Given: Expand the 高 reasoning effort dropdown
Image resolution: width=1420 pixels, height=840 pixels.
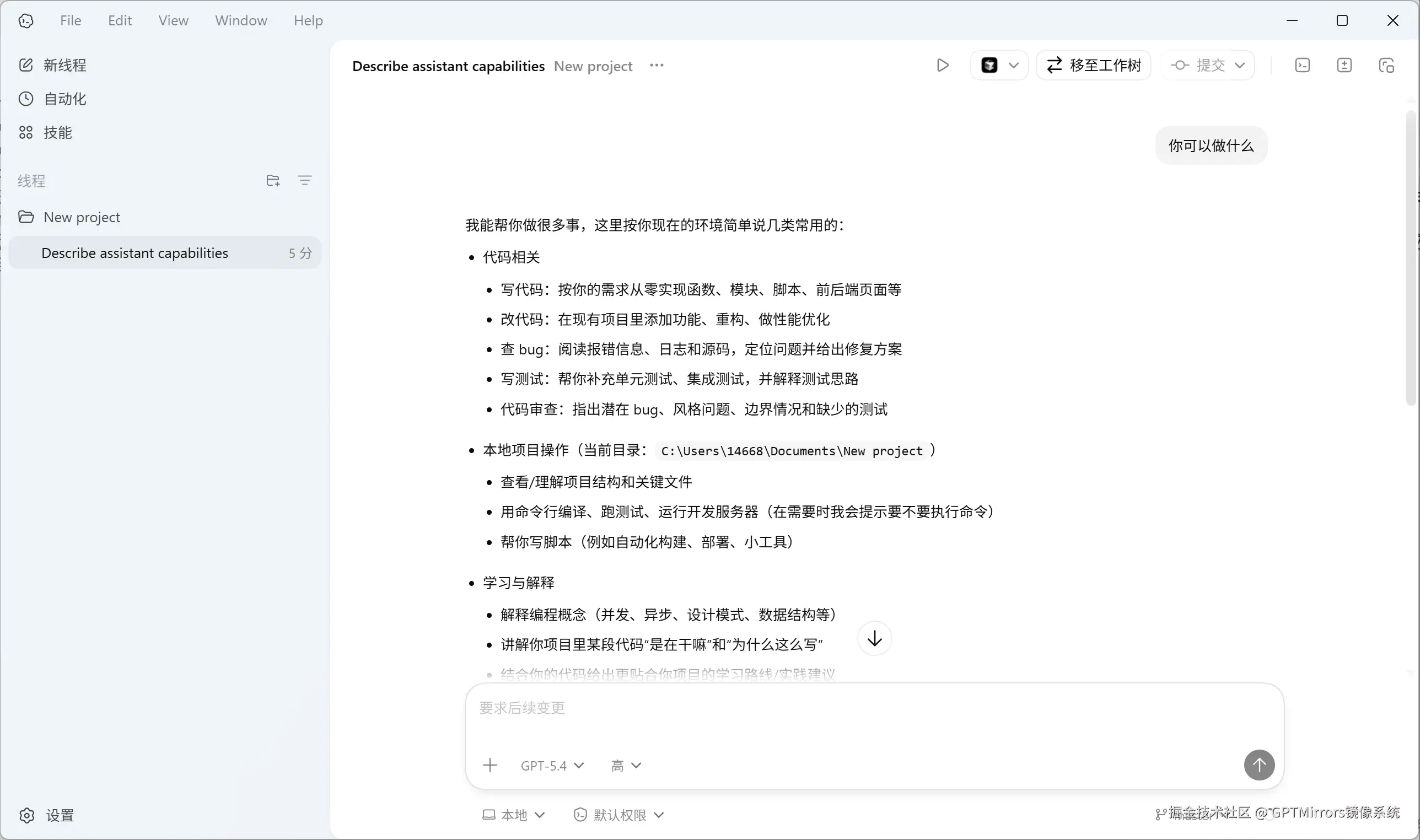Looking at the screenshot, I should 626,764.
